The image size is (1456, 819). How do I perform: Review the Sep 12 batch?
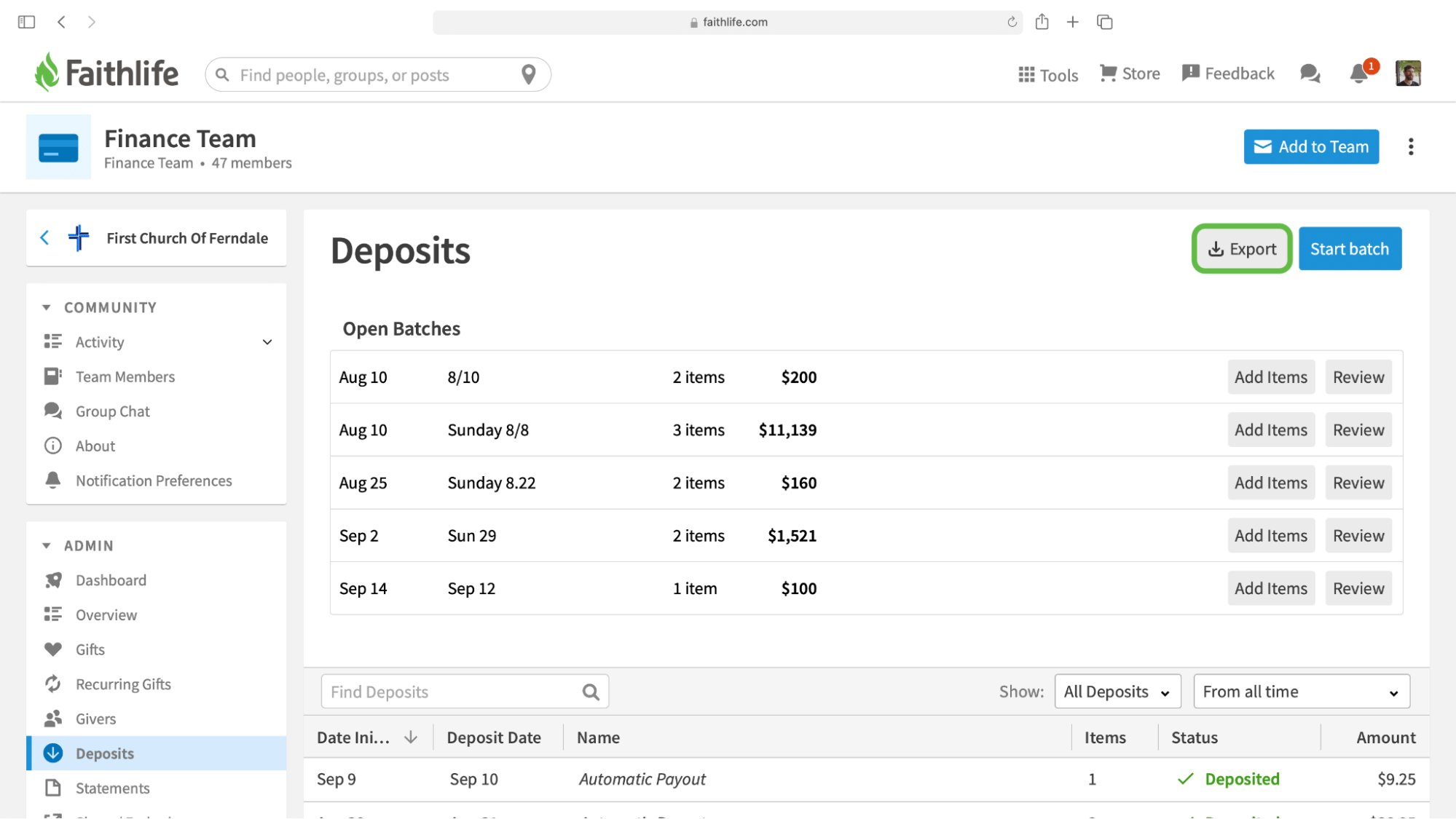click(x=1358, y=588)
